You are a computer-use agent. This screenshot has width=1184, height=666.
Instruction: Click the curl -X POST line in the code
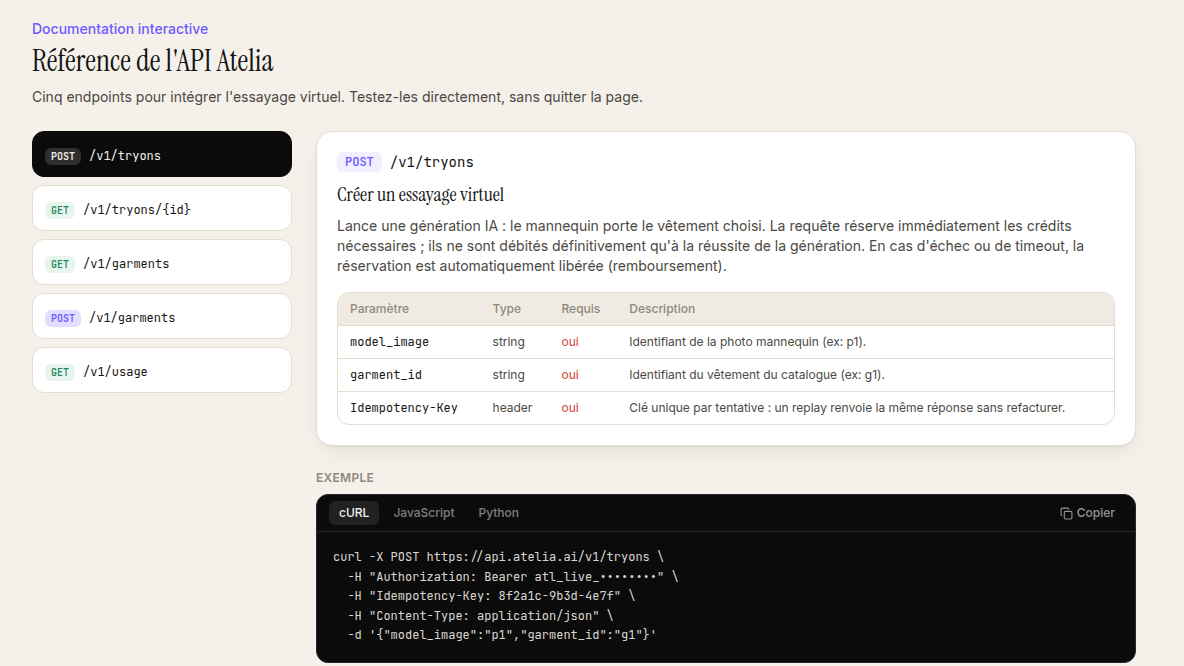tap(498, 557)
